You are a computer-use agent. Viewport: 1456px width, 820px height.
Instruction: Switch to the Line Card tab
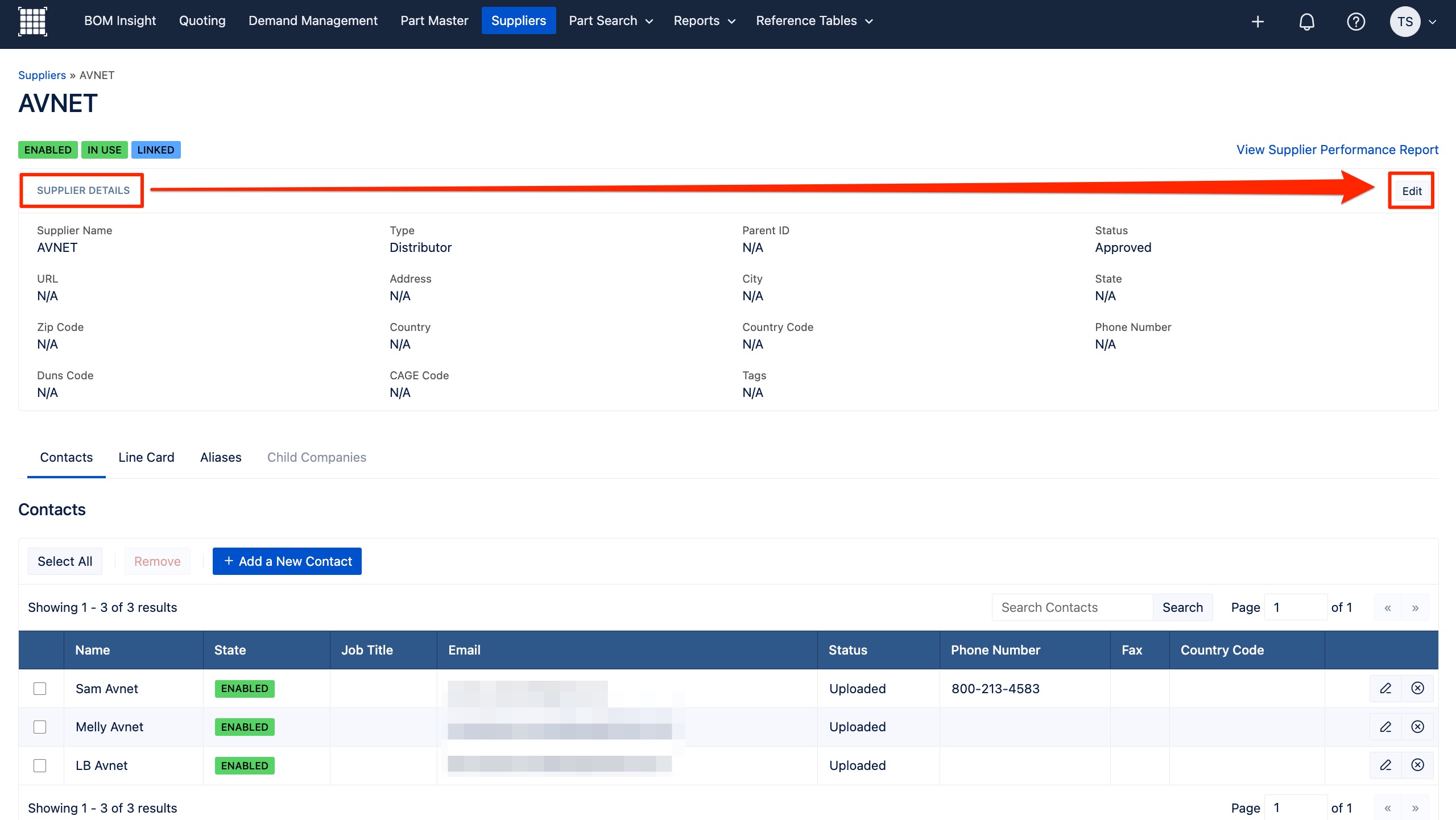click(x=146, y=457)
